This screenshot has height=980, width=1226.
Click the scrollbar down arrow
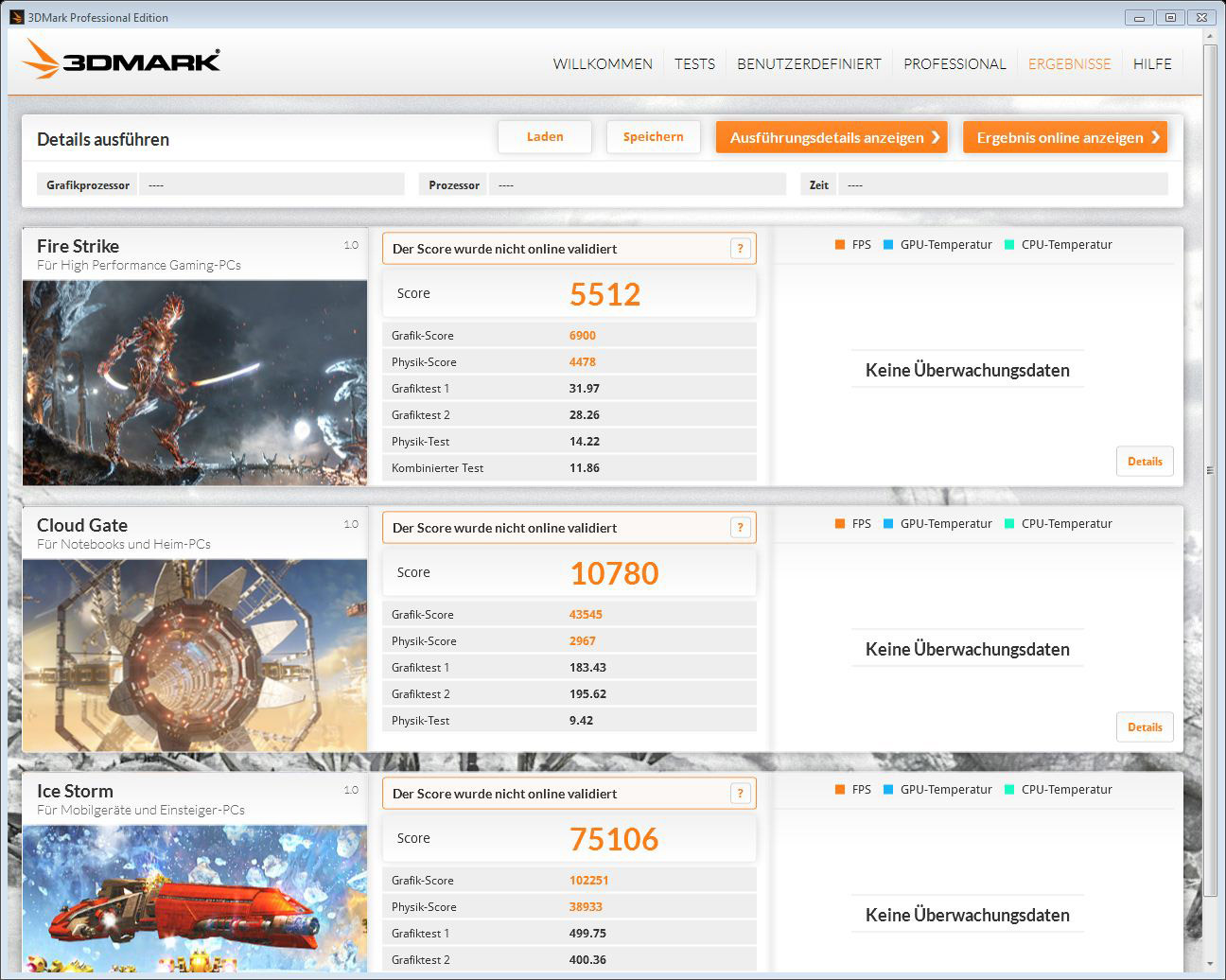tap(1210, 964)
